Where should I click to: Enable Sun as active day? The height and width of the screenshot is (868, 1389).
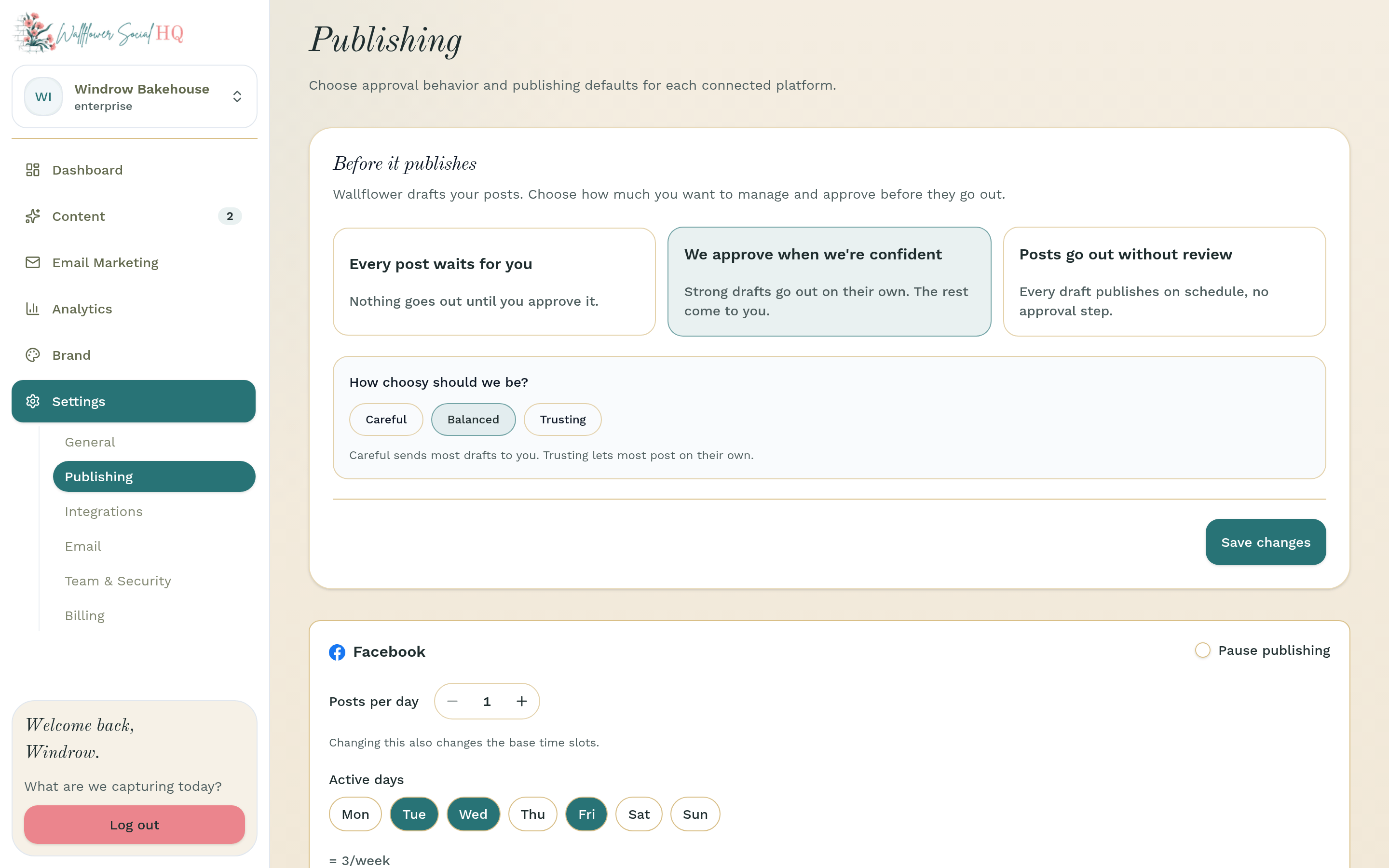[695, 814]
